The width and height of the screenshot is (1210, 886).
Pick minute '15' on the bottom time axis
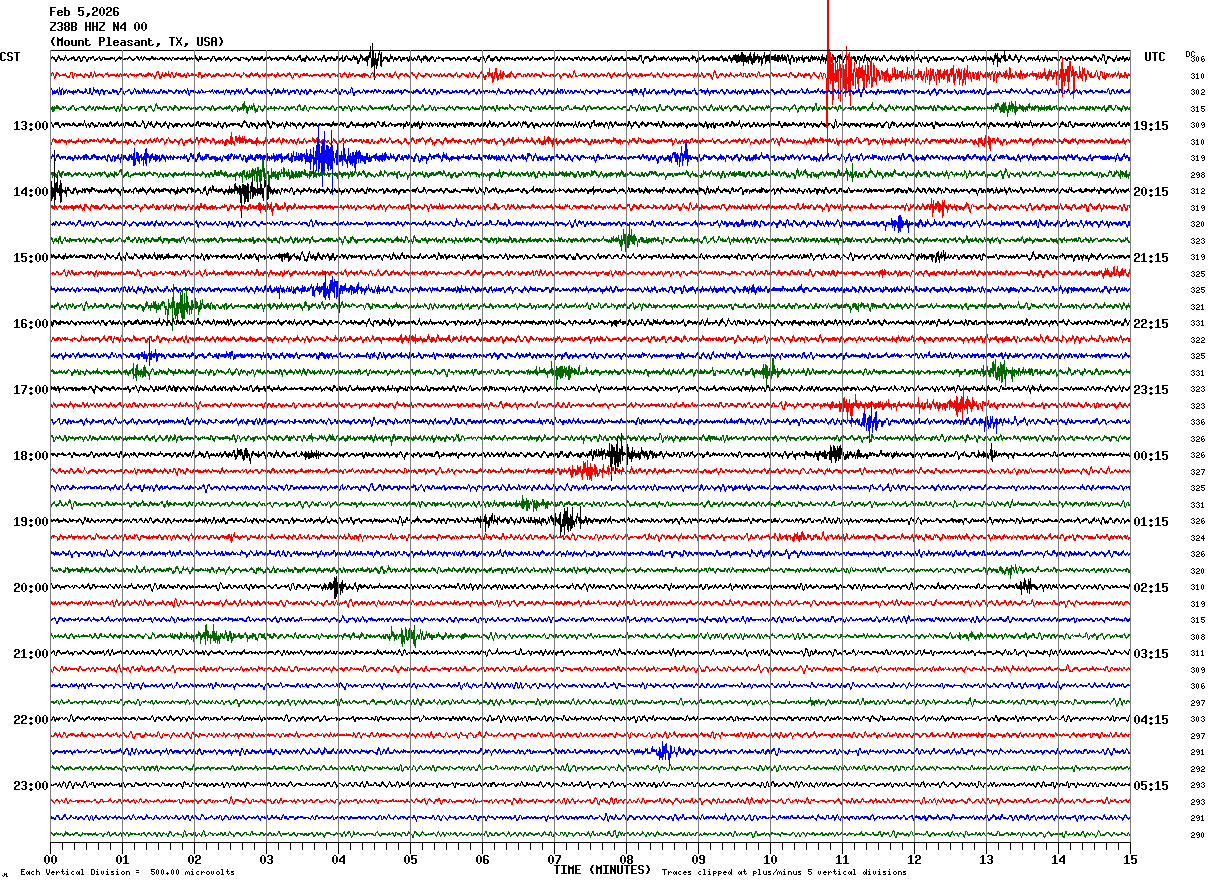1129,859
